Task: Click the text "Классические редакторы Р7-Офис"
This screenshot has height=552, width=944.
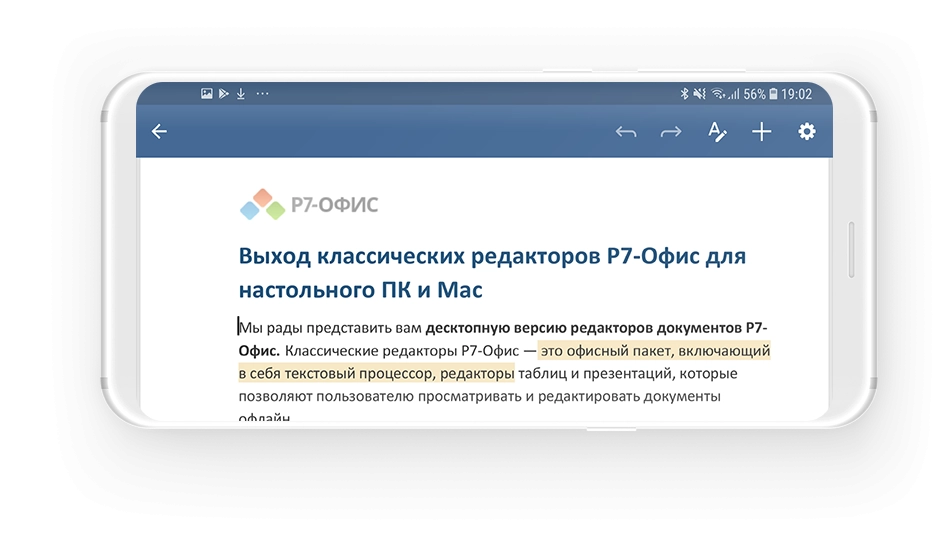Action: 402,351
